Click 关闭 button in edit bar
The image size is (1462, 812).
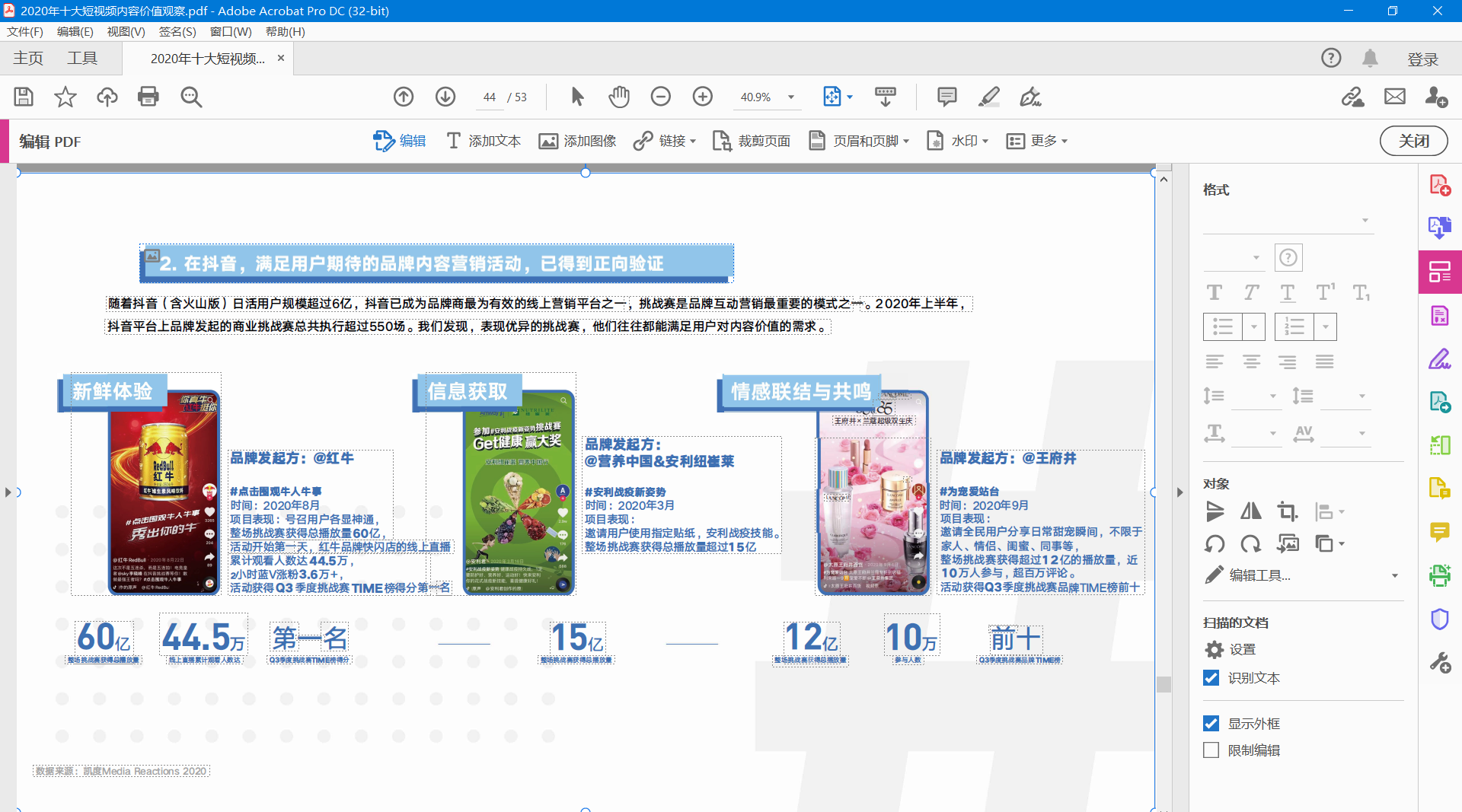coord(1414,141)
